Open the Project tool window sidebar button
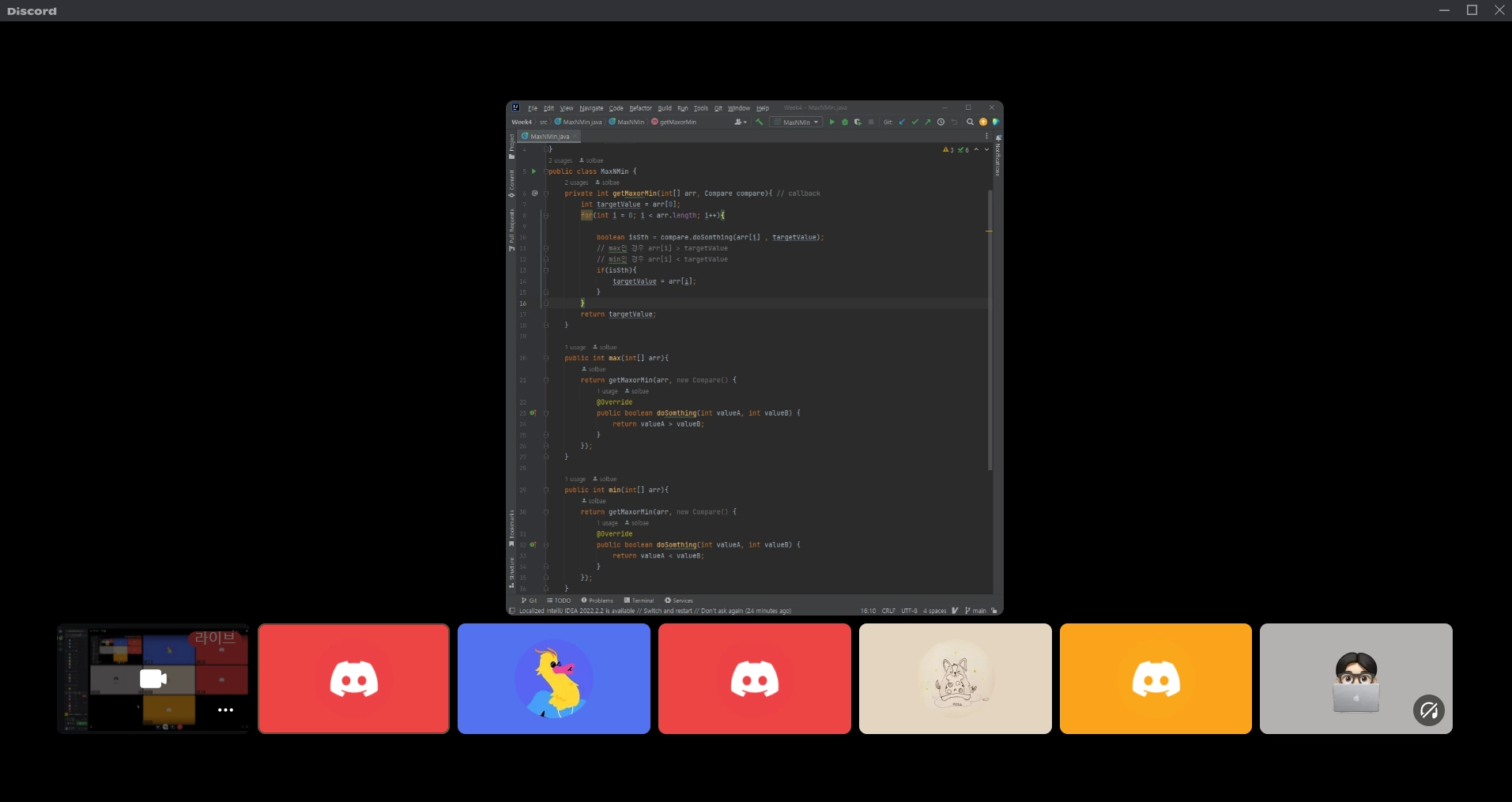This screenshot has width=1512, height=802. tap(511, 146)
